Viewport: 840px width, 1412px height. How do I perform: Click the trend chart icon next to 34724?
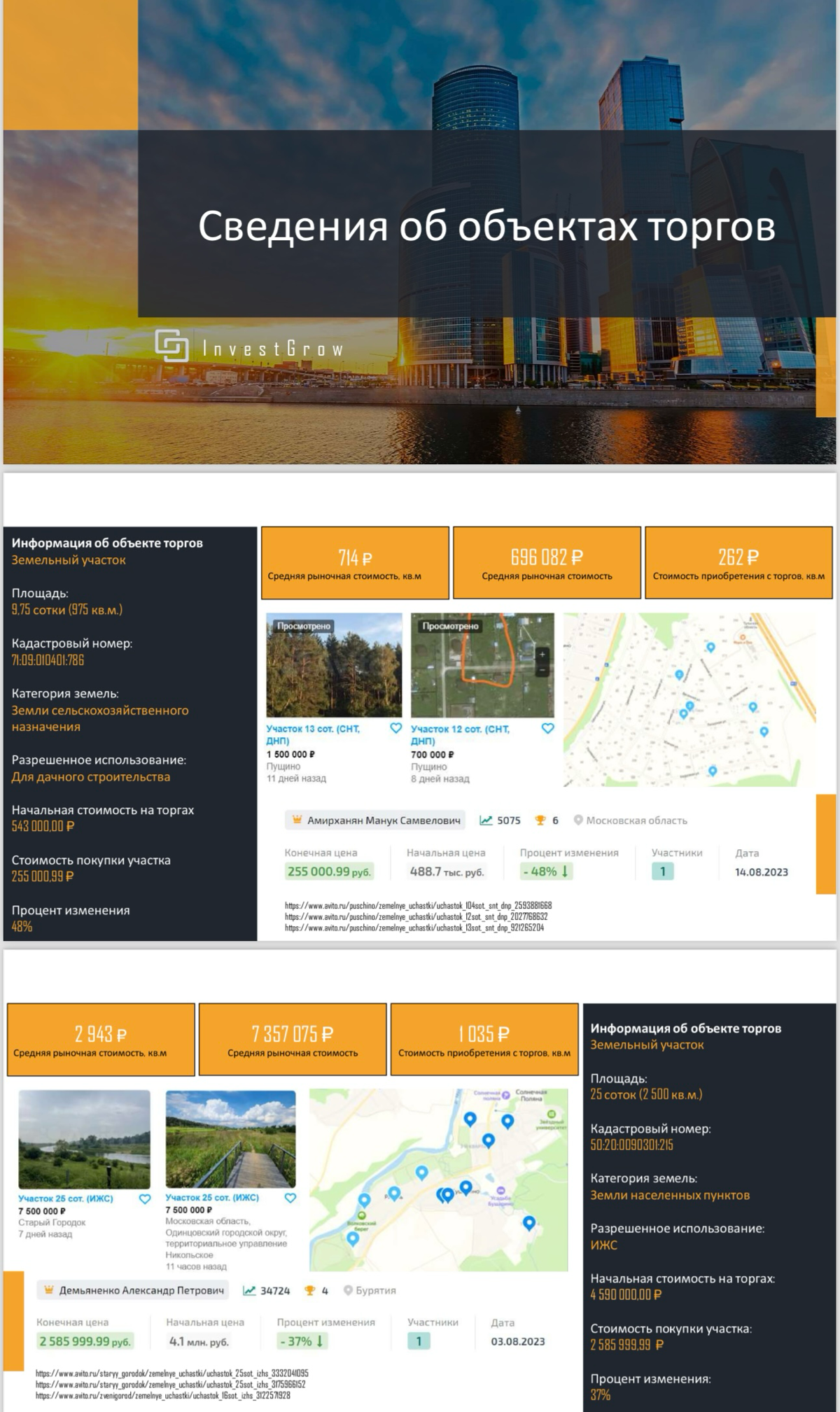coord(249,1290)
